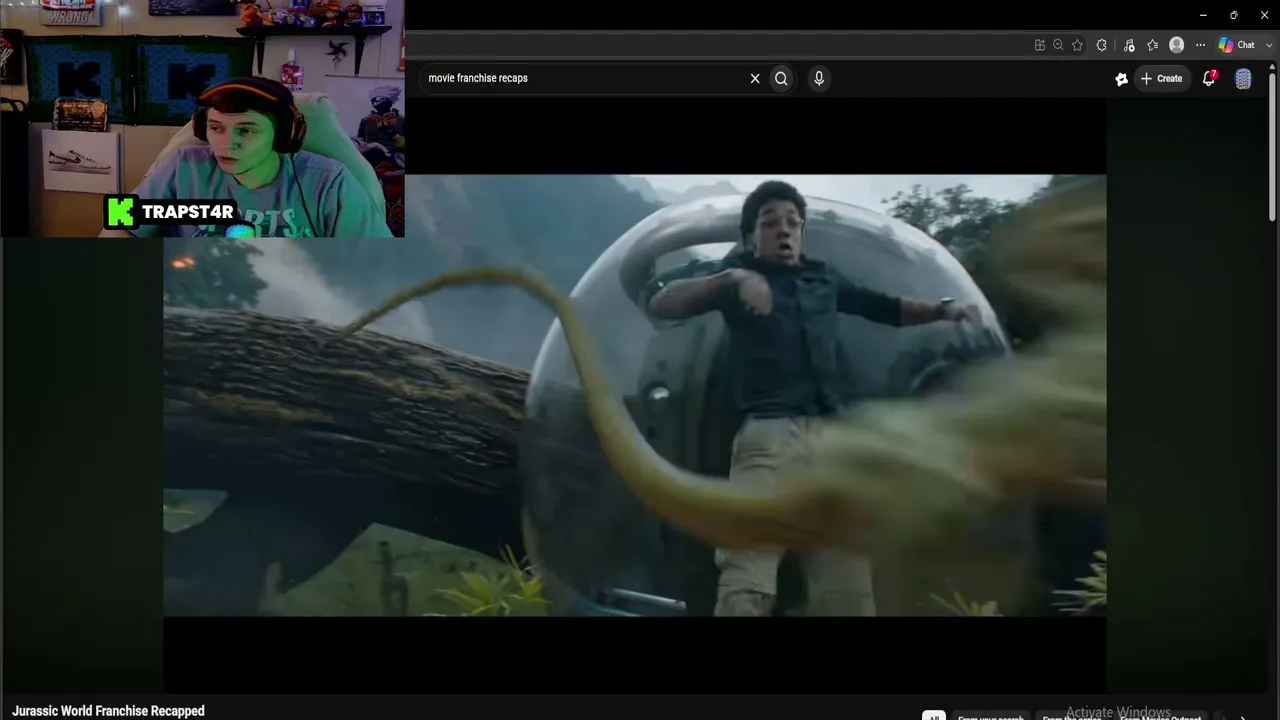Open YouTube notifications bell

[1209, 78]
